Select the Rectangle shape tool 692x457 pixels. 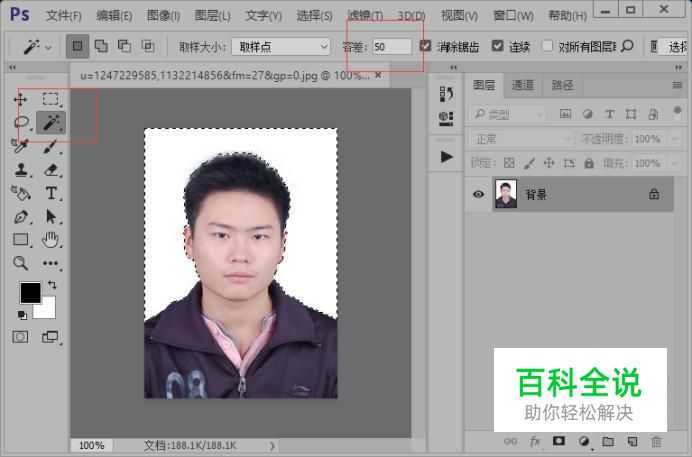coord(21,240)
